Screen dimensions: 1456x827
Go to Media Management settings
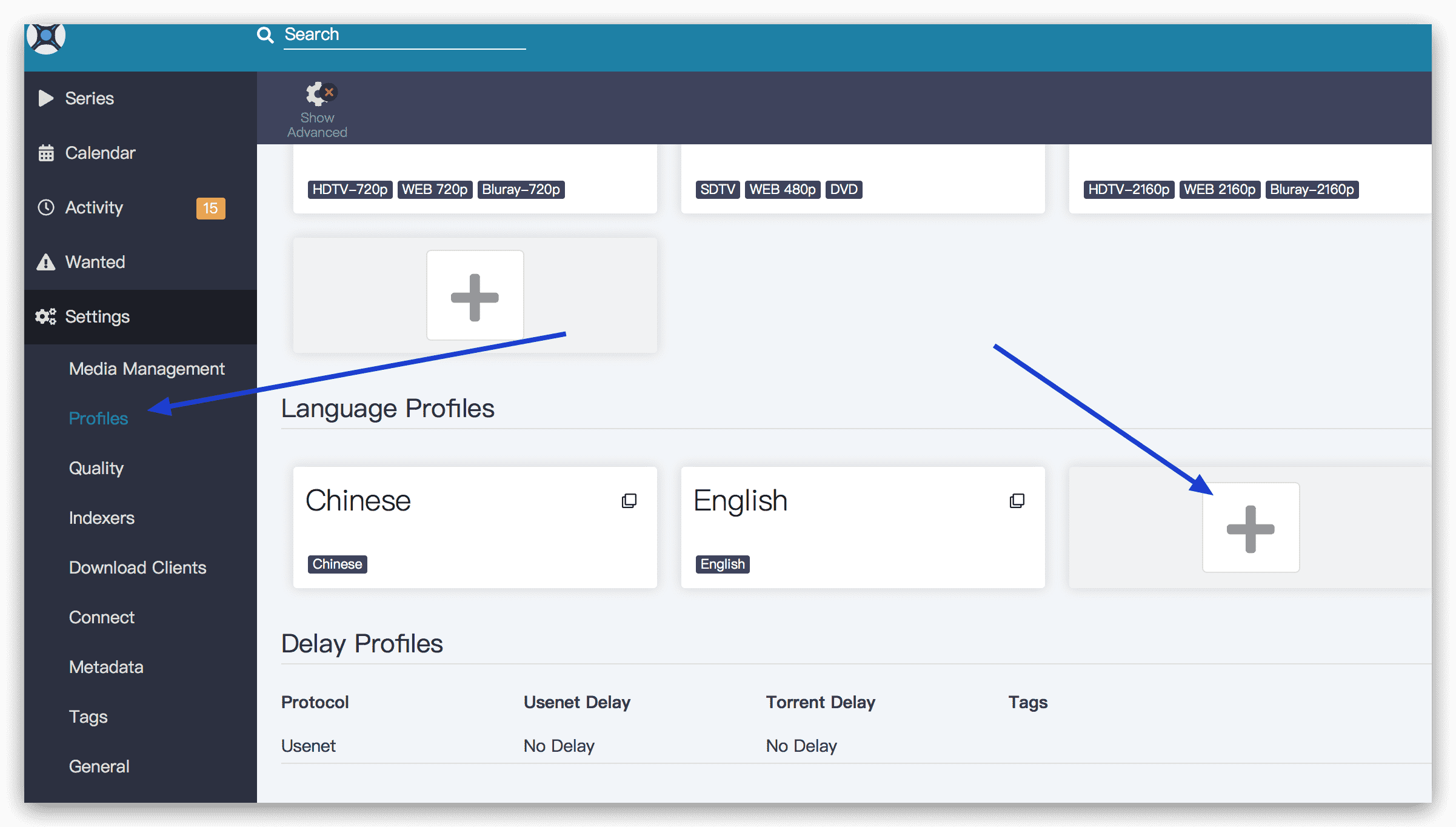147,369
